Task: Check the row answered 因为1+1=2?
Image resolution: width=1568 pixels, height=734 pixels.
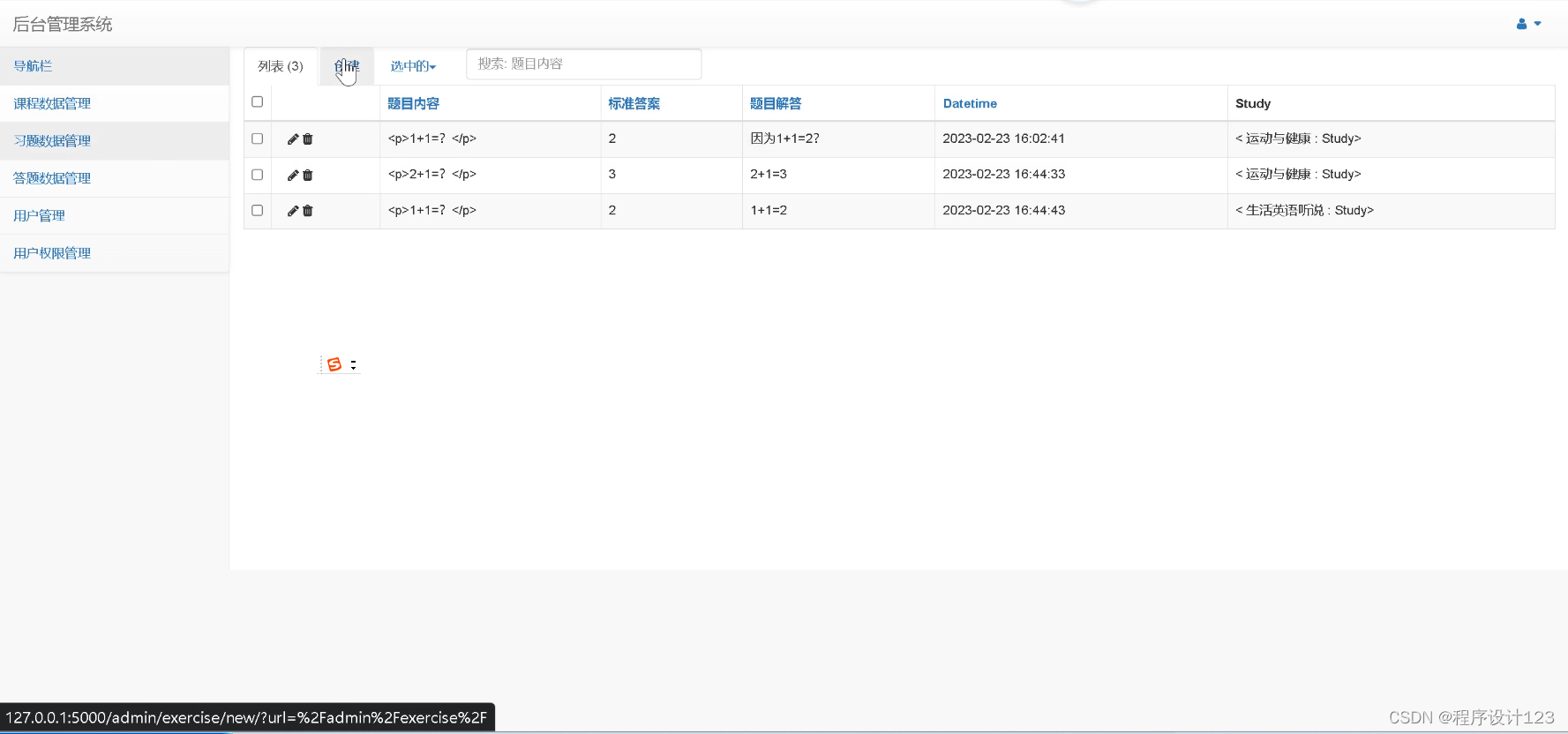Action: [258, 139]
